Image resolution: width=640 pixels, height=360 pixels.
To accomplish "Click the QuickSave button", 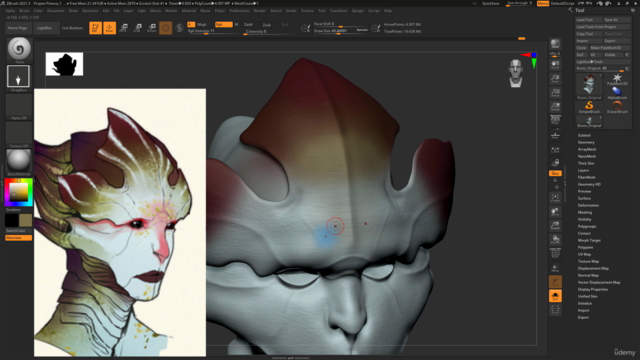I will click(491, 3).
